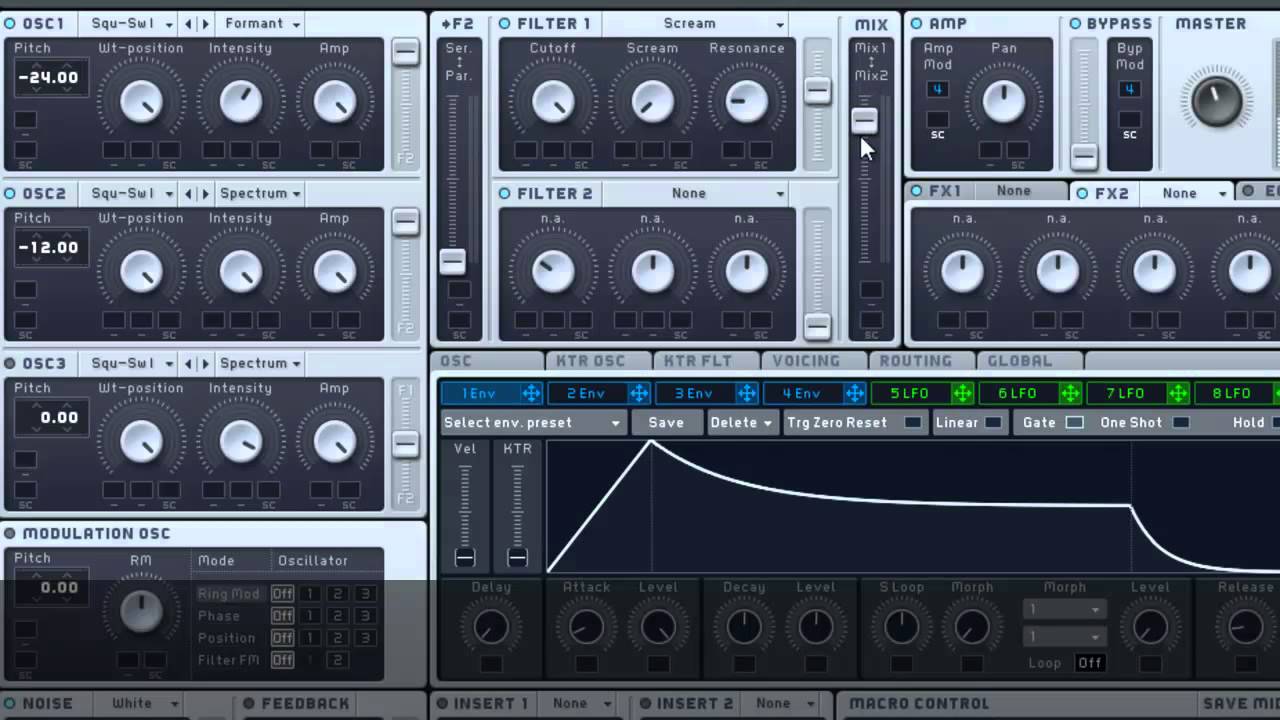Click the Amp section Pan knob
This screenshot has width=1280, height=720.
(1004, 101)
